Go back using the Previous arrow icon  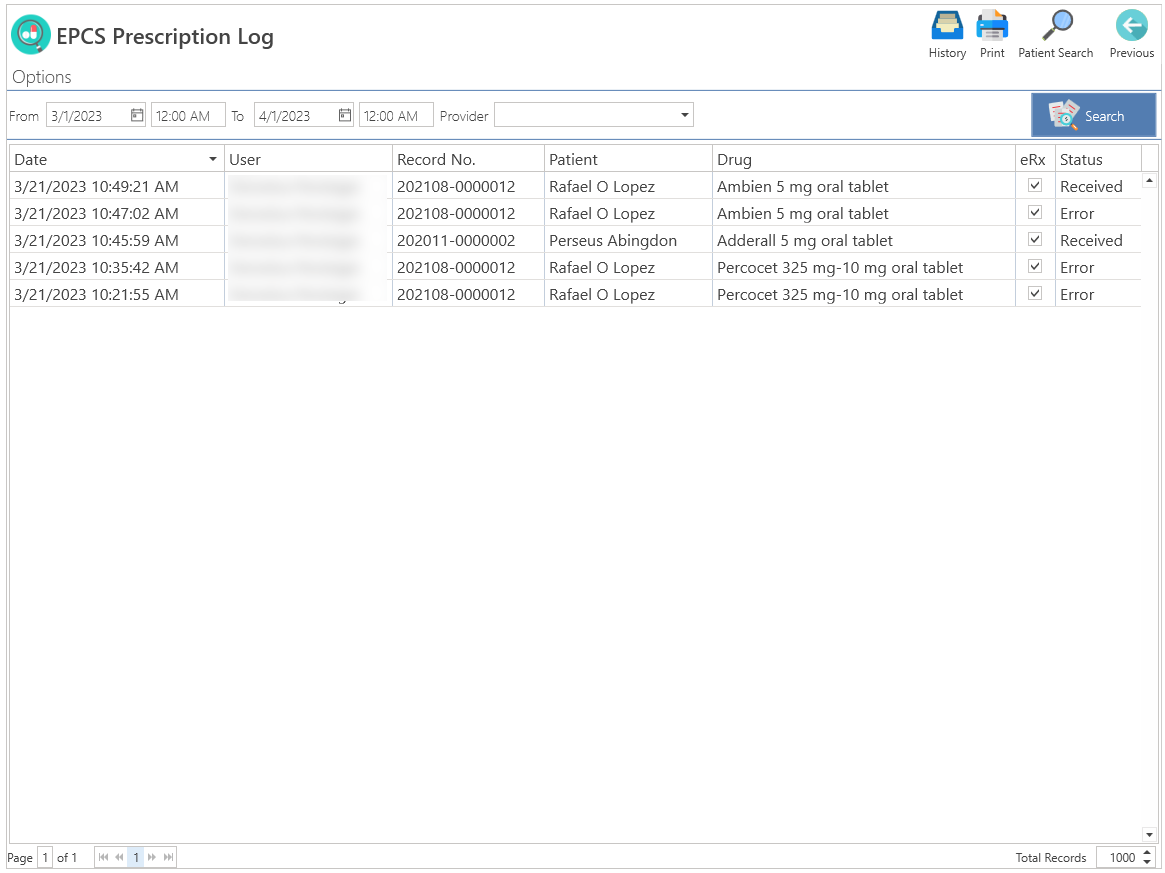[x=1131, y=26]
